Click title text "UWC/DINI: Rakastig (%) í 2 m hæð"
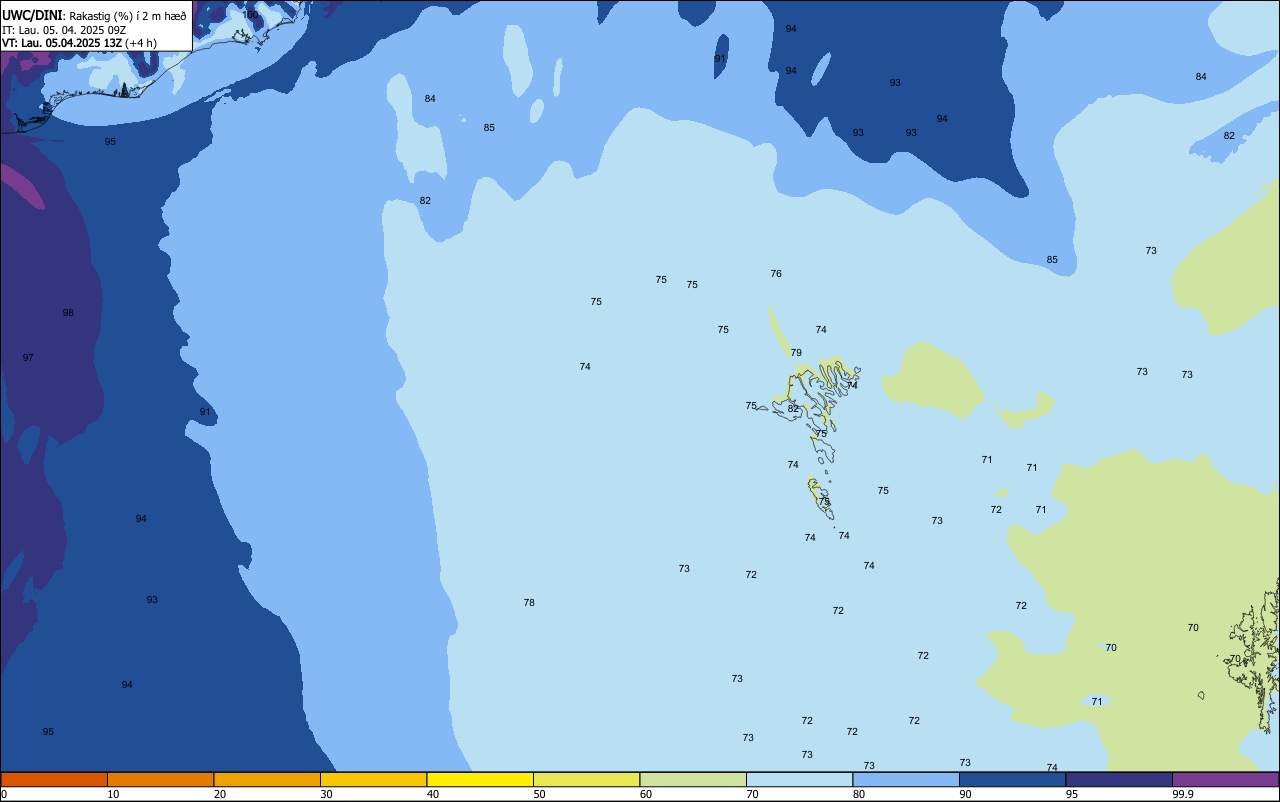 [94, 15]
